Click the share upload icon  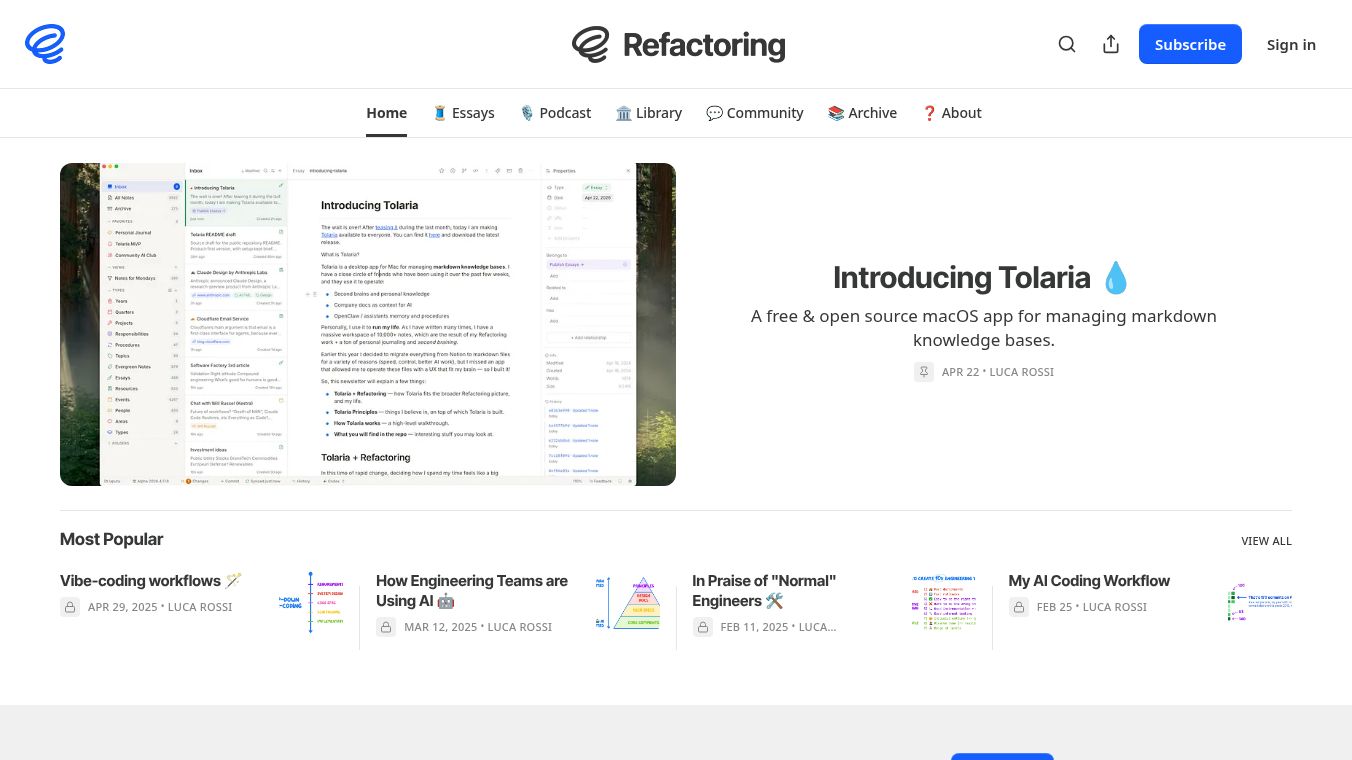pos(1111,44)
